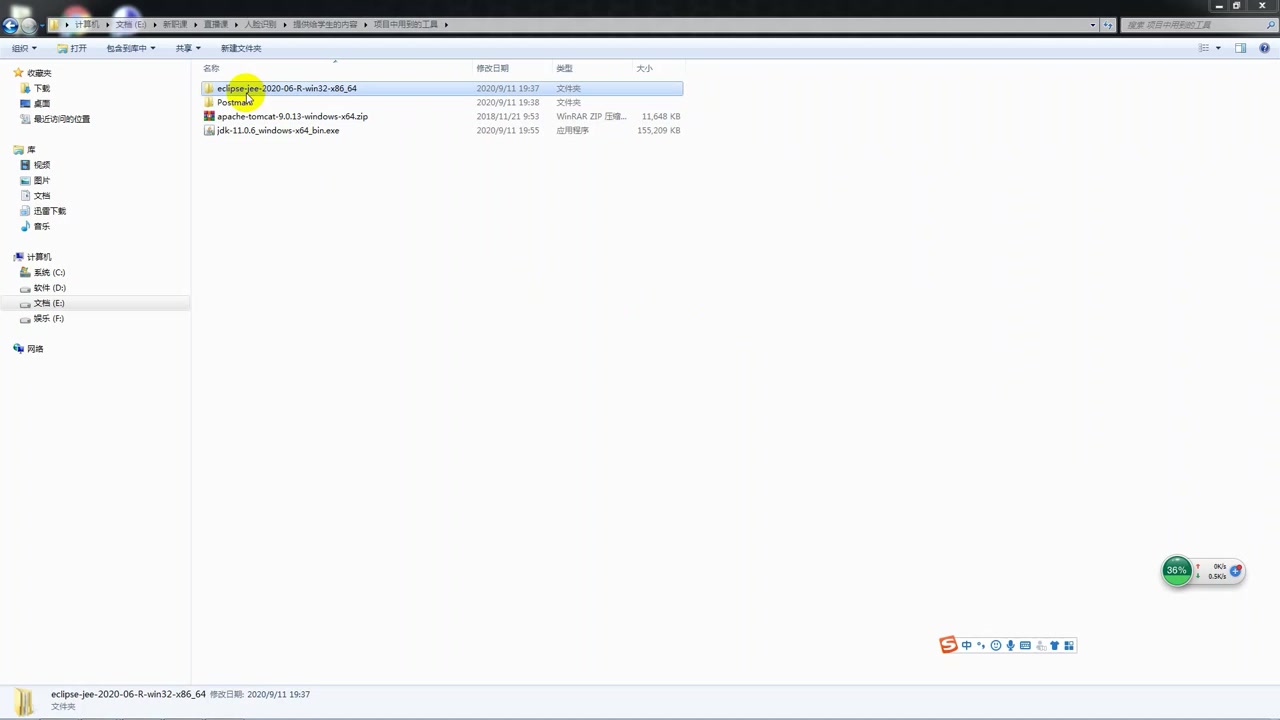The height and width of the screenshot is (720, 1280).
Task: Select 库 in navigation pane
Action: click(x=31, y=150)
